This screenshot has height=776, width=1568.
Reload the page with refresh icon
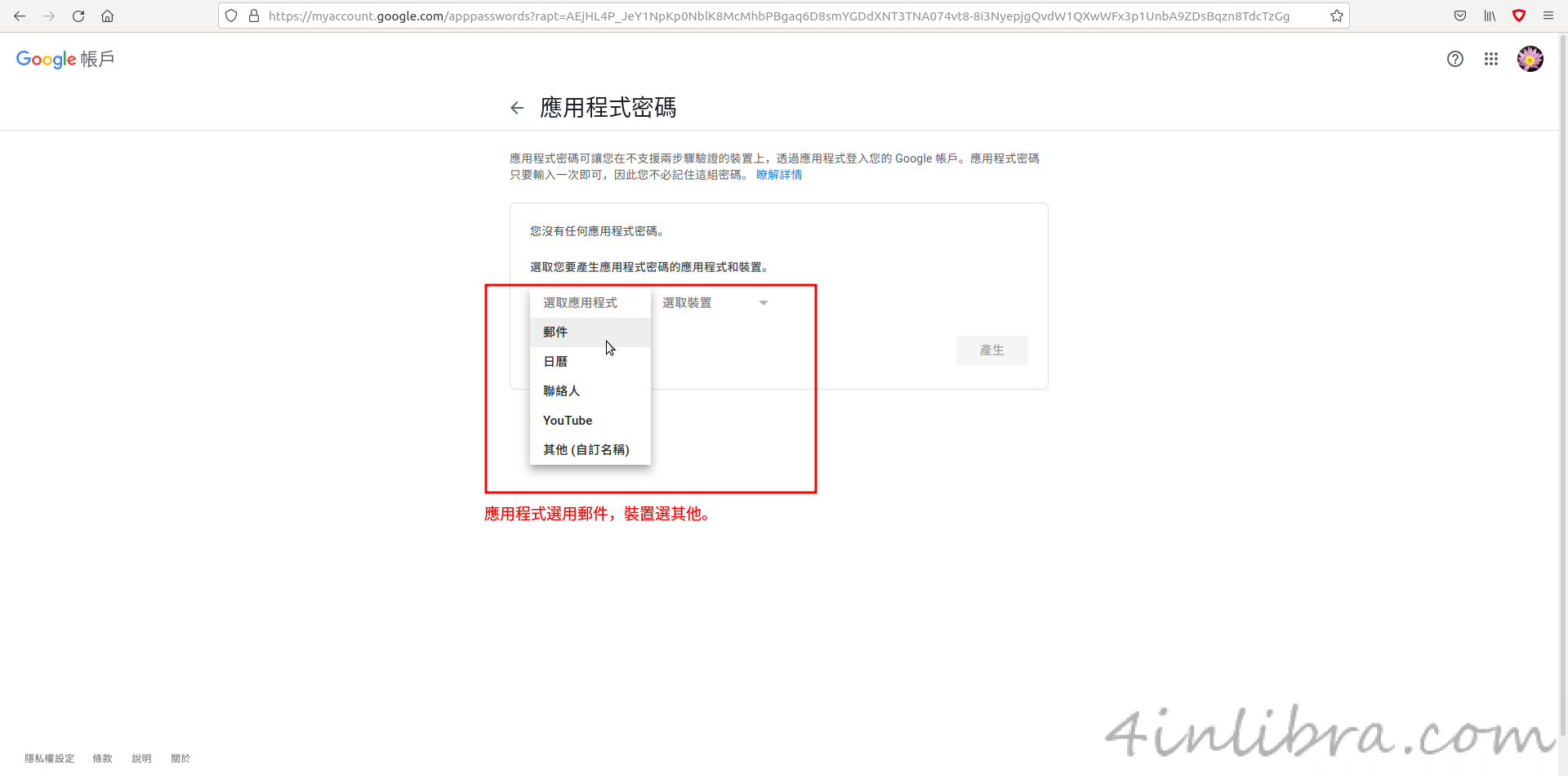tap(78, 16)
